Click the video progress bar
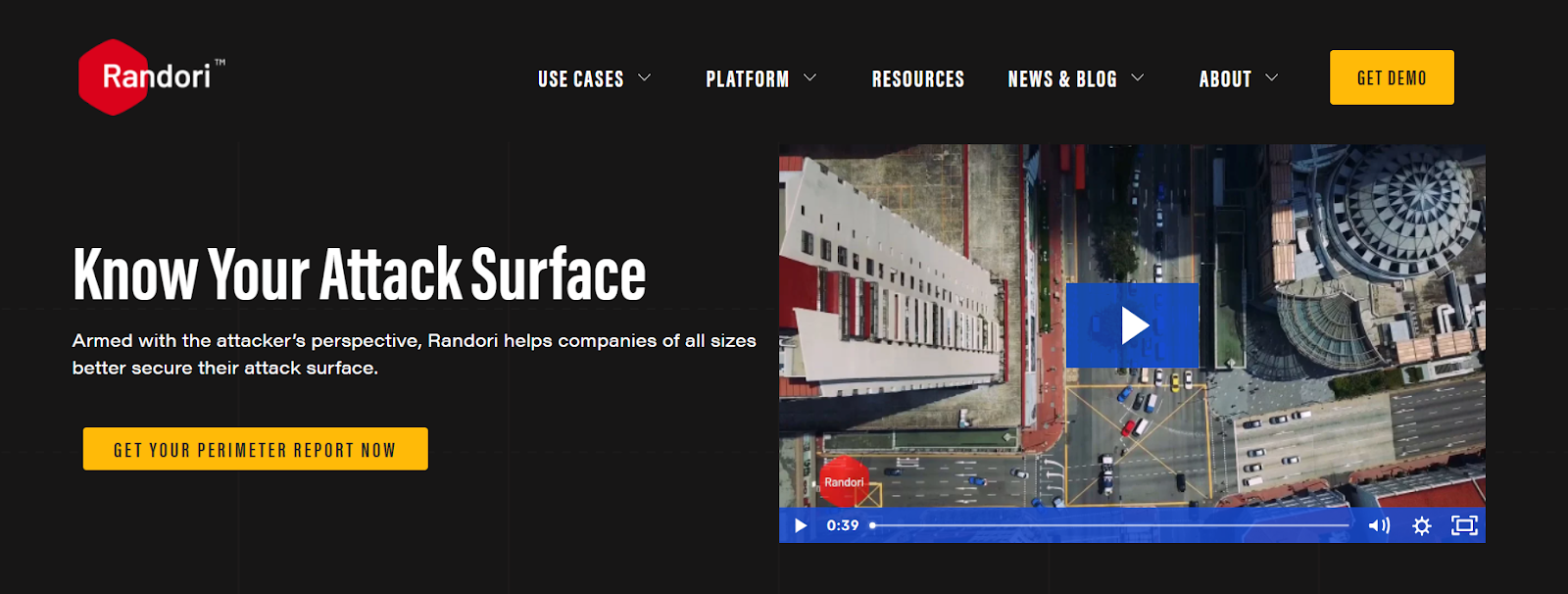 [x=1110, y=525]
